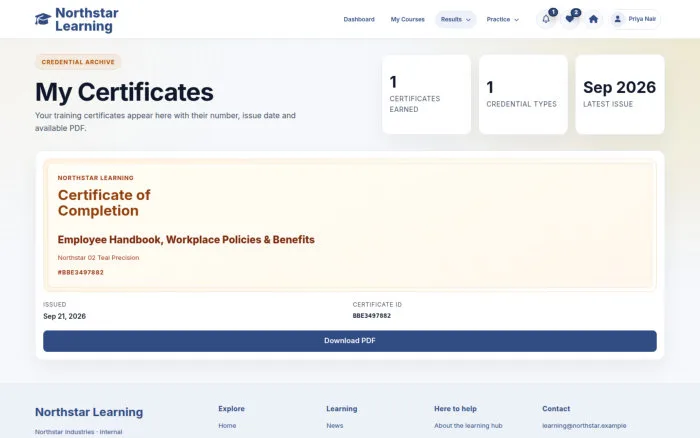Open the footer News link
The image size is (700, 438).
(335, 425)
